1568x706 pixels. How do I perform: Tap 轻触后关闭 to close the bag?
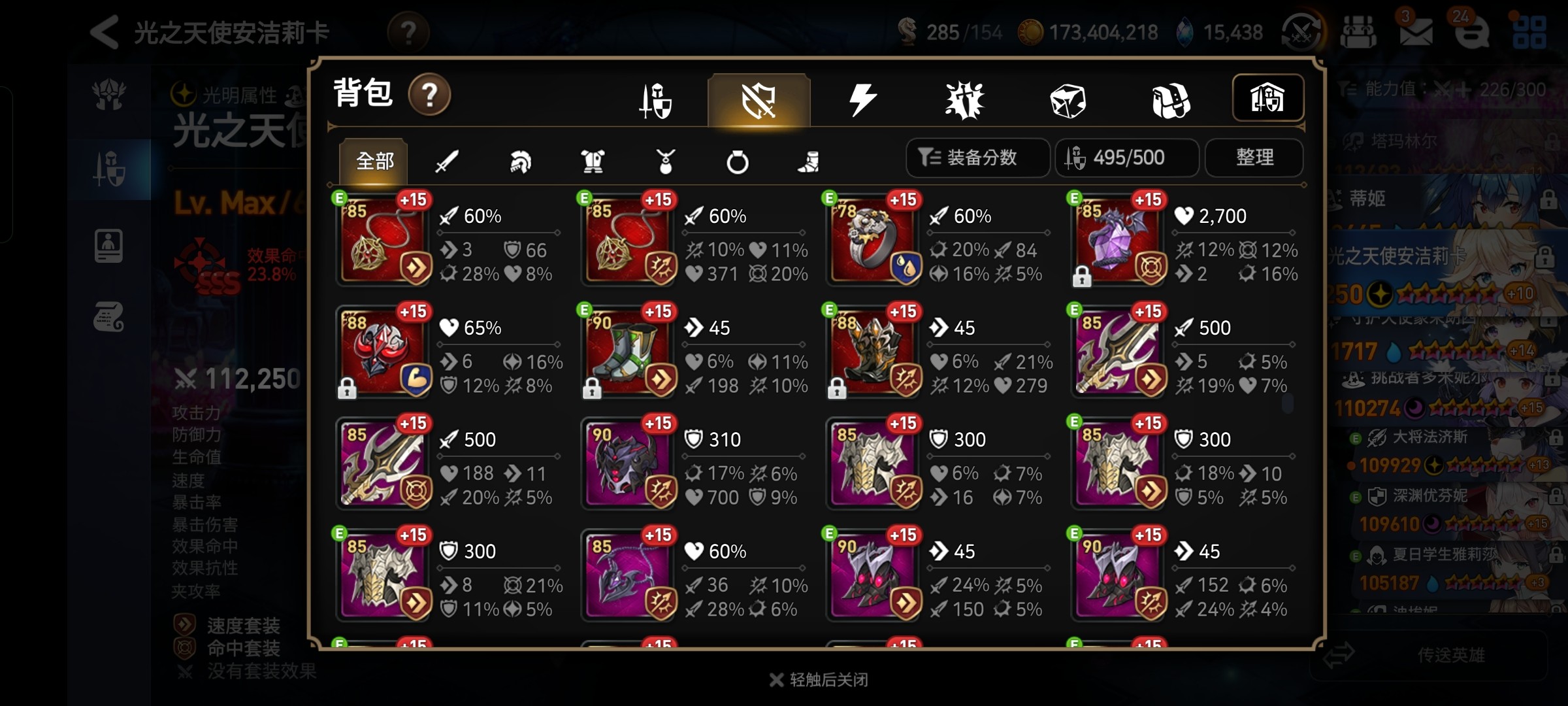click(x=819, y=680)
